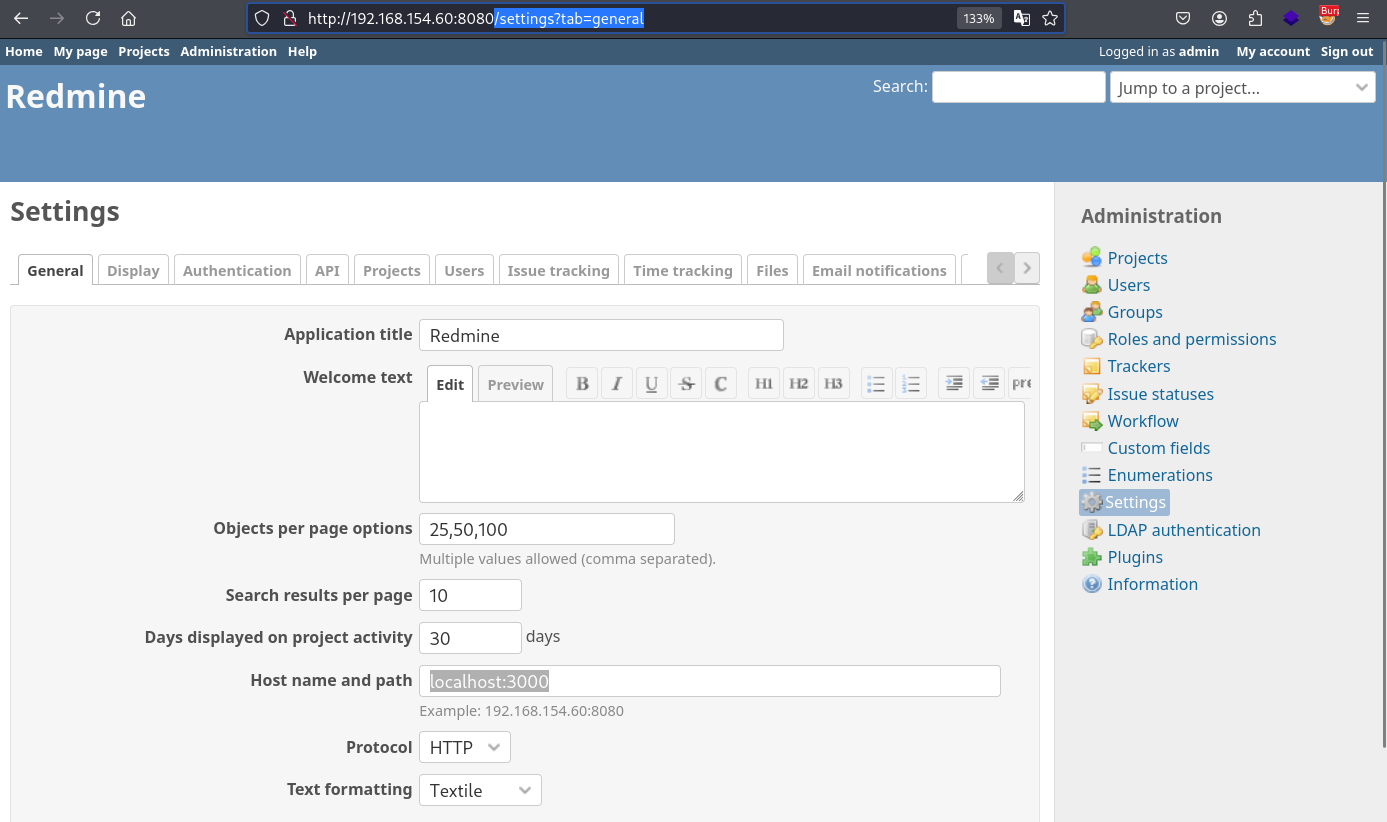
Task: Open the Protocol dropdown
Action: coord(465,747)
